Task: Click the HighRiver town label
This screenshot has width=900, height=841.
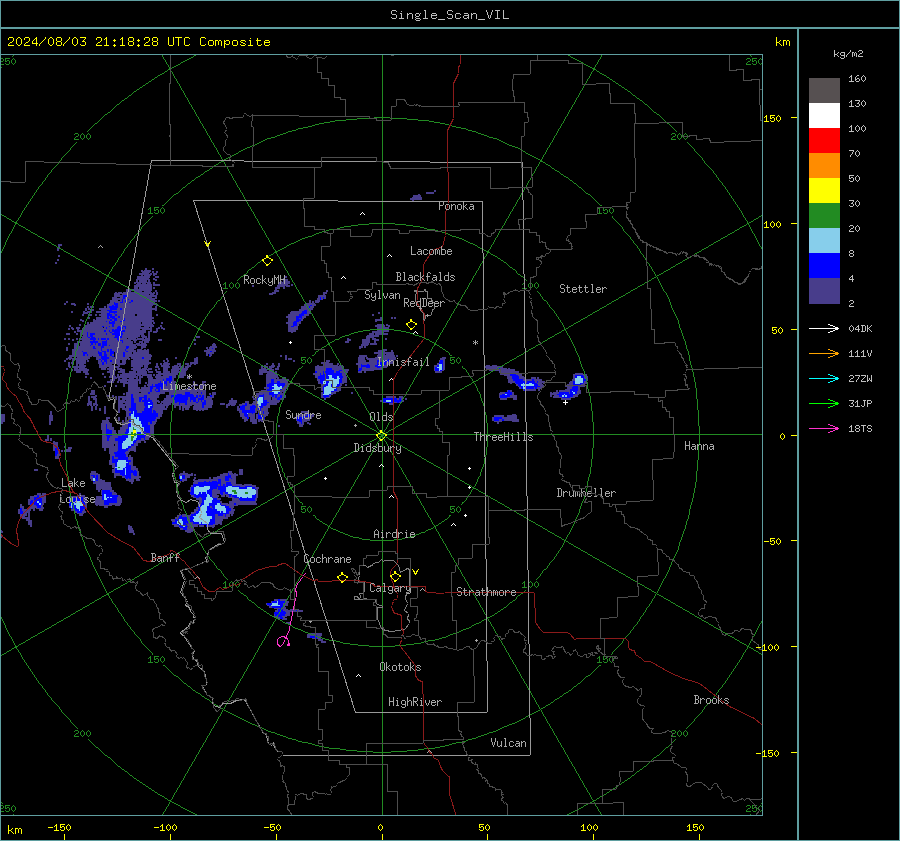Action: tap(415, 702)
